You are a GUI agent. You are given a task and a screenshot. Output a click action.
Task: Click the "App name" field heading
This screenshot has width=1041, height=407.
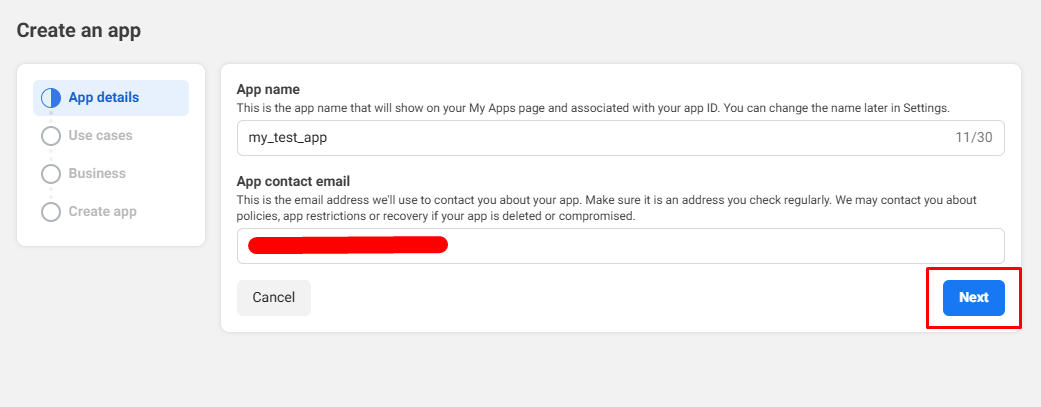point(267,89)
